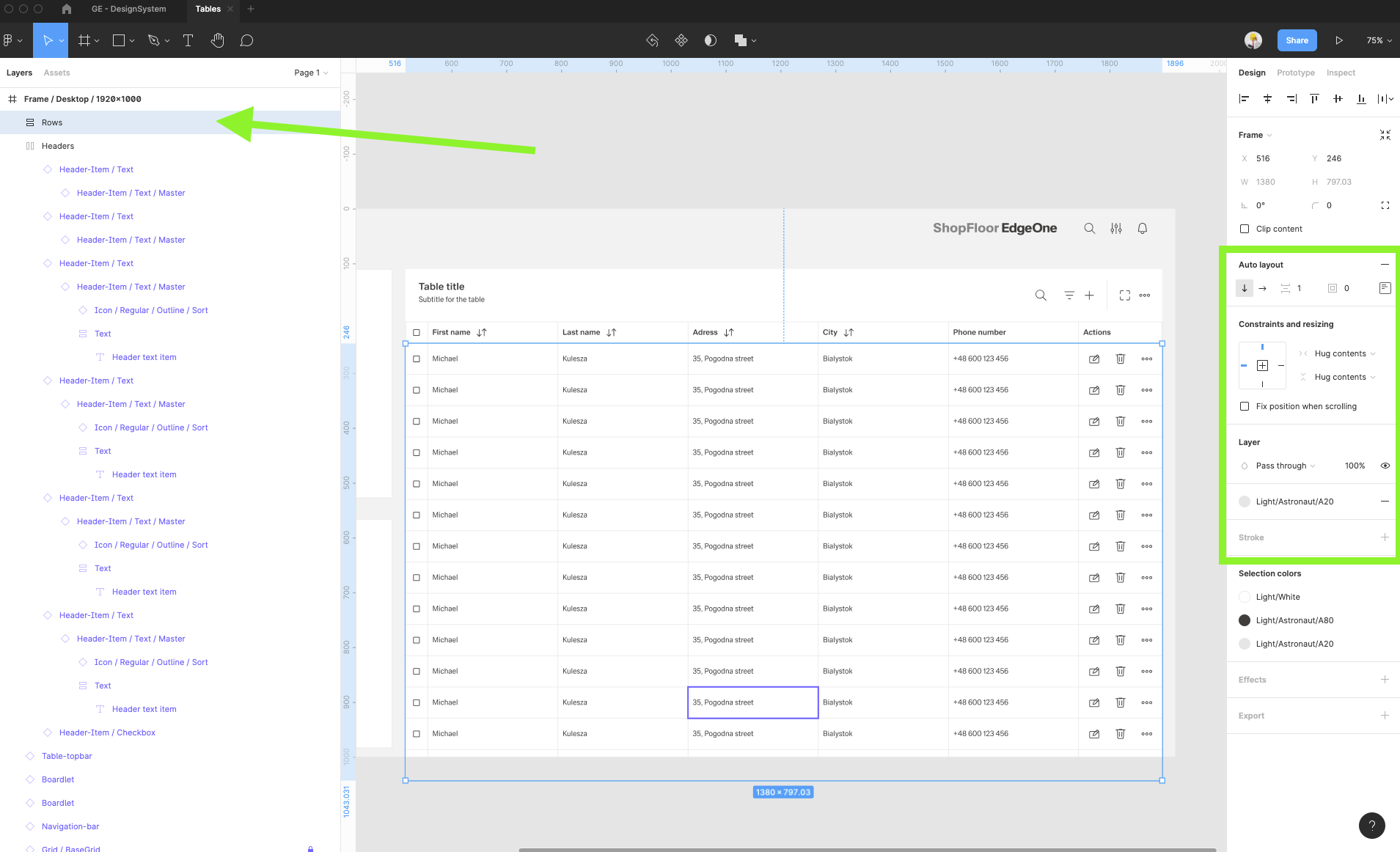The image size is (1400, 852).
Task: Click the blue Share button
Action: [x=1297, y=40]
